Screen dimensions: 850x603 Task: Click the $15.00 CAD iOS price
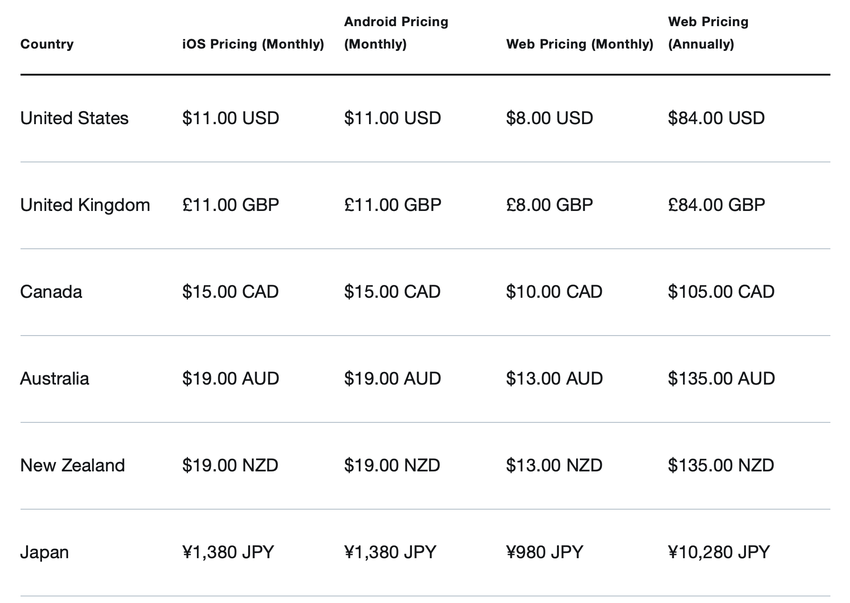230,292
